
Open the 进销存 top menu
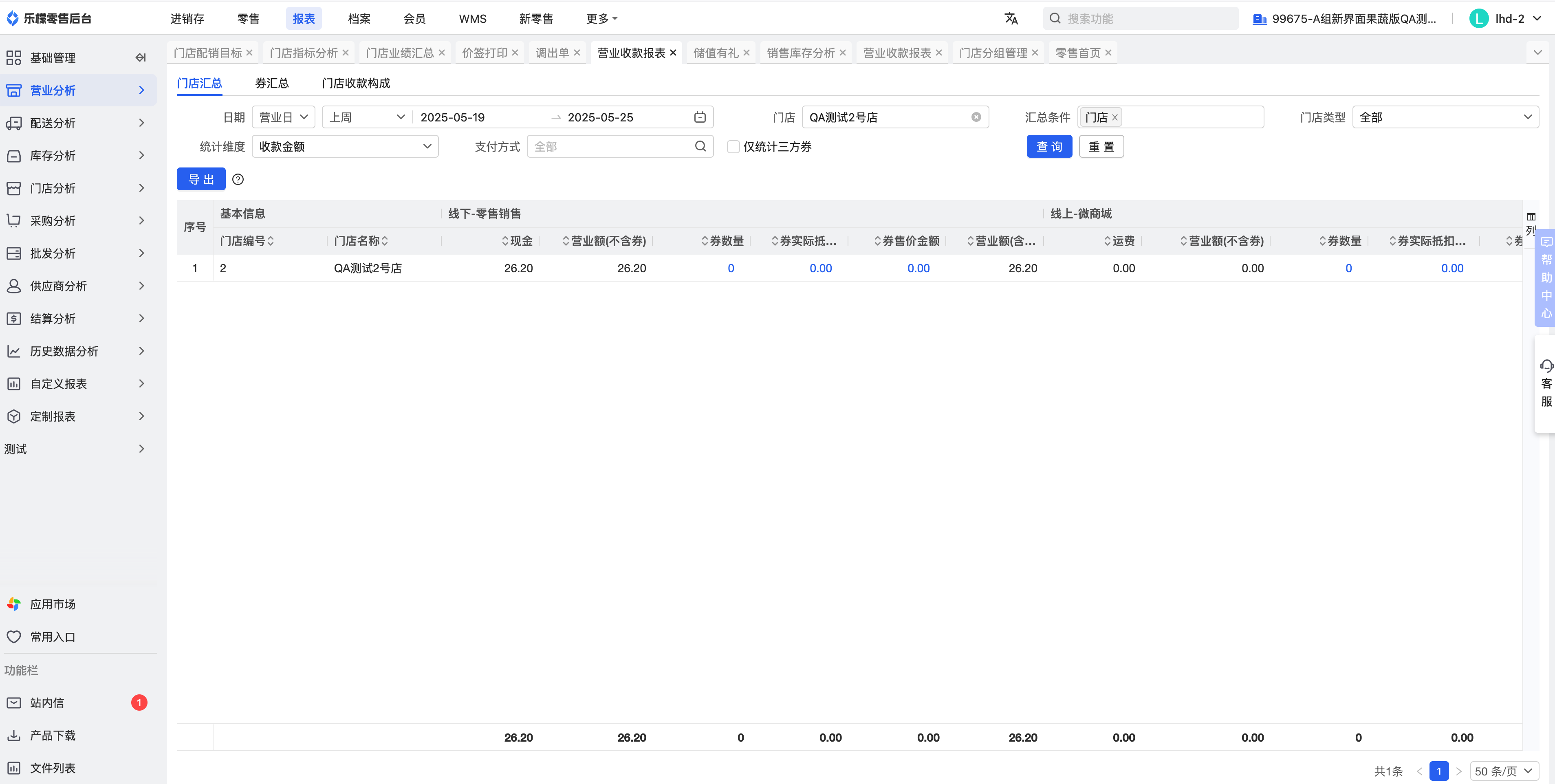[187, 19]
